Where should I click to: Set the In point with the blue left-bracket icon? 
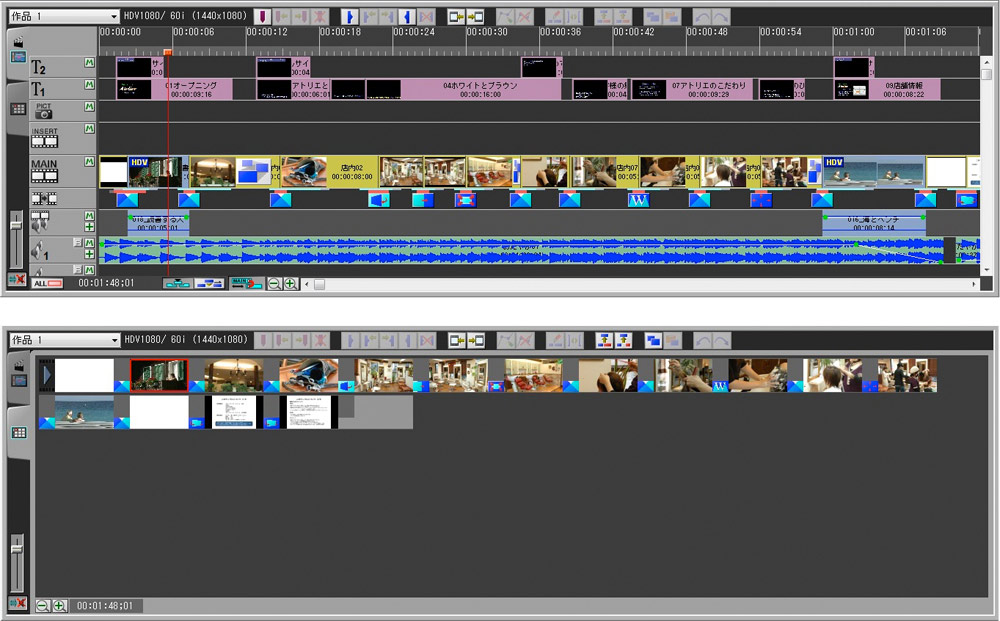(349, 17)
